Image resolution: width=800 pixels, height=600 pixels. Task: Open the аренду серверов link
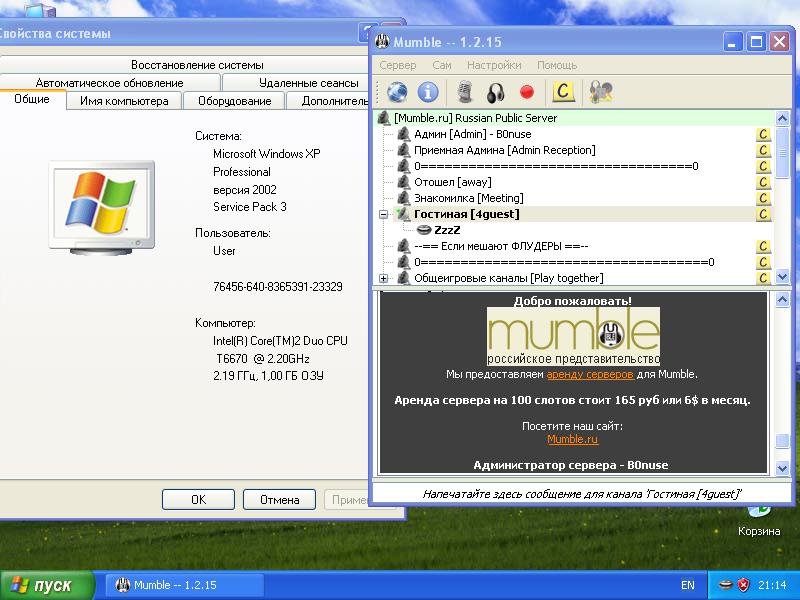589,374
